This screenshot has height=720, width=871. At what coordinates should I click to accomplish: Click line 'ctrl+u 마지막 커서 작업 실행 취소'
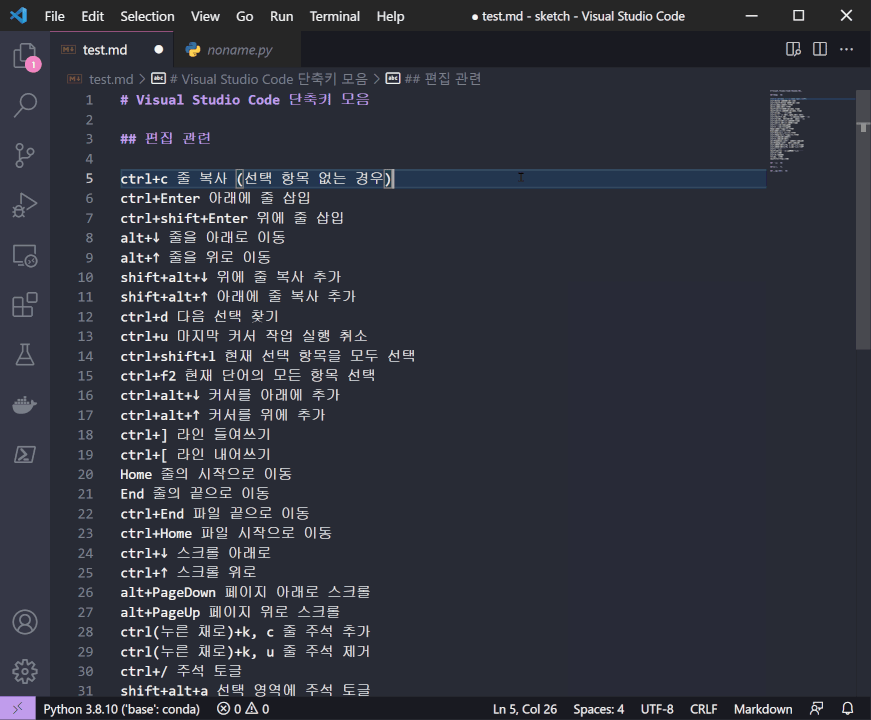244,336
